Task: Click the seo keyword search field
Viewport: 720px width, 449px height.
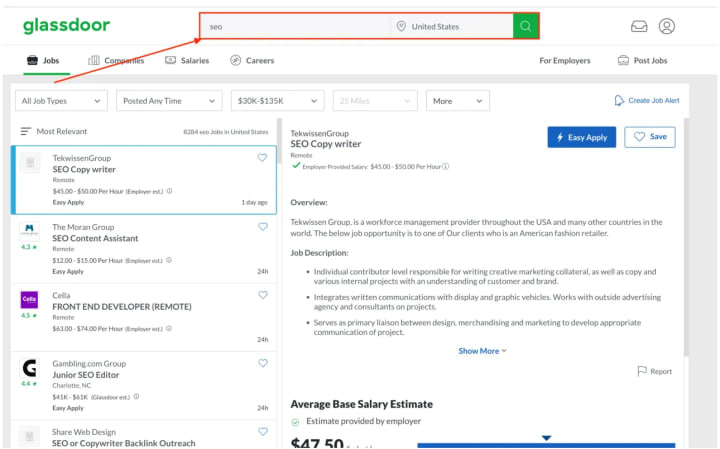Action: [295, 27]
